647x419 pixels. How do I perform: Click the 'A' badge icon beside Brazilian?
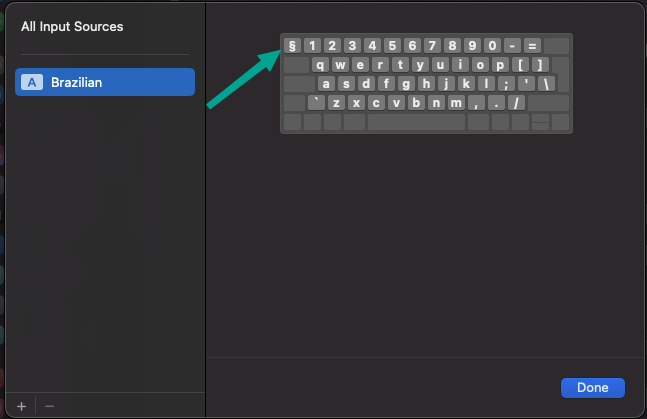[x=32, y=82]
